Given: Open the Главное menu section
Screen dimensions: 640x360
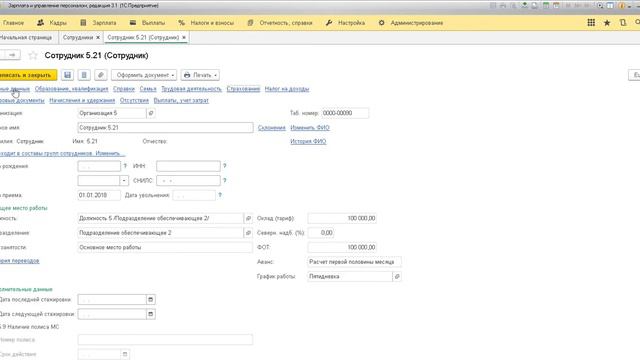Looking at the screenshot, I should (x=13, y=23).
